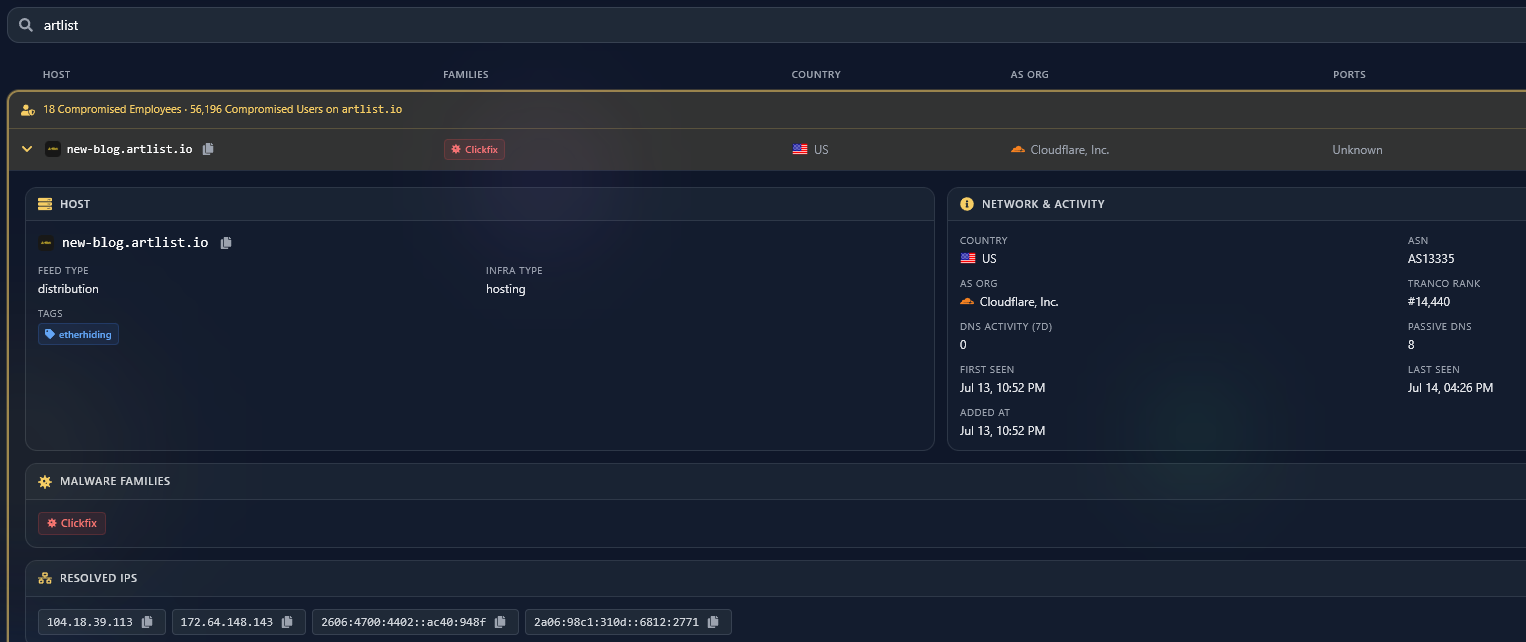Select Tranco rank #14,440
The width and height of the screenshot is (1526, 642).
point(1429,302)
